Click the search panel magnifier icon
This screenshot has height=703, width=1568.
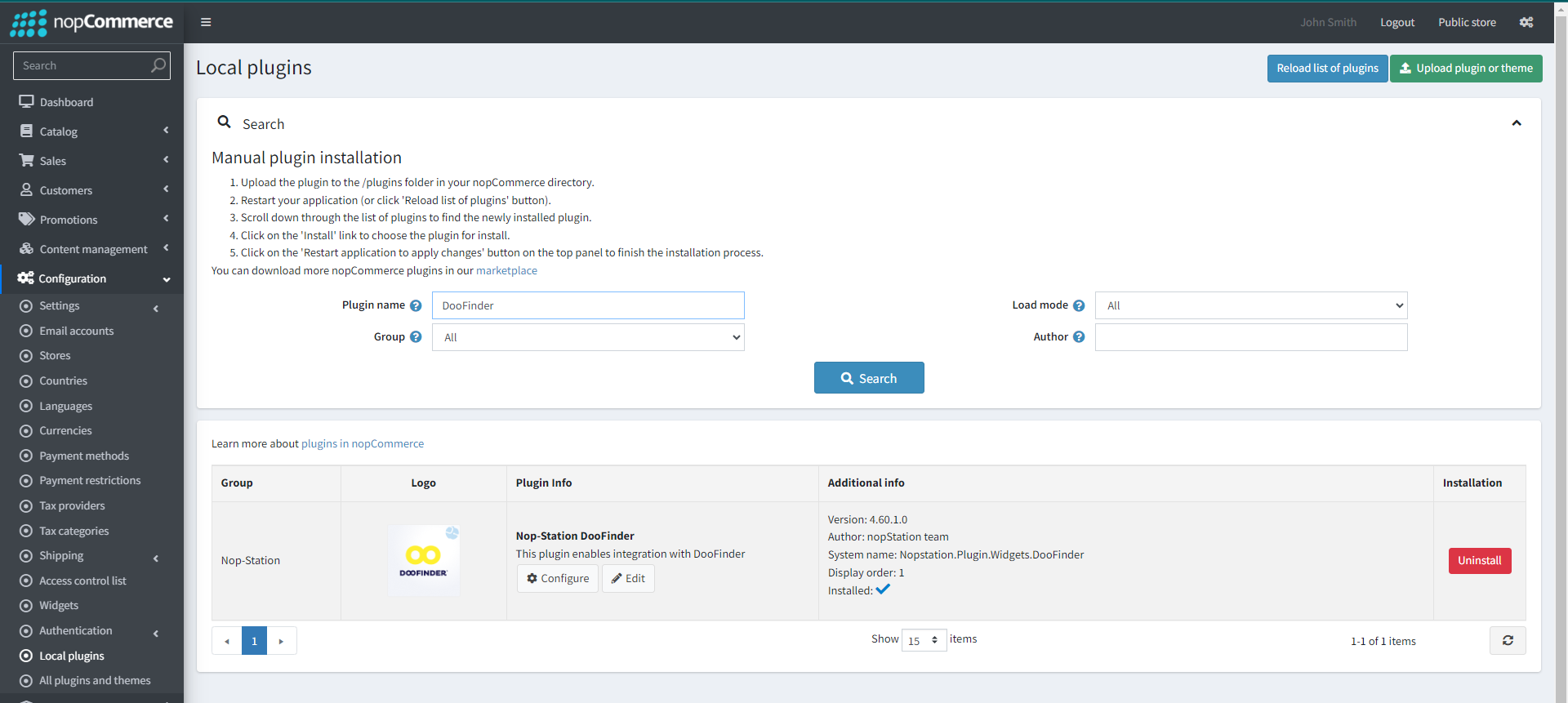(224, 122)
